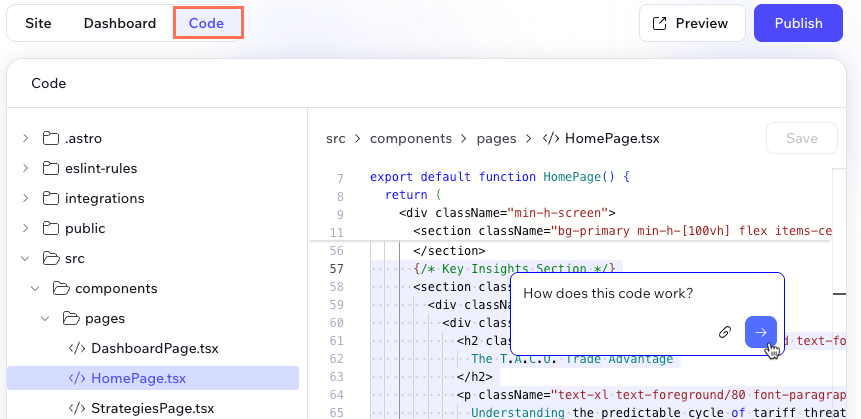Send the prompt with arrow button

click(761, 332)
